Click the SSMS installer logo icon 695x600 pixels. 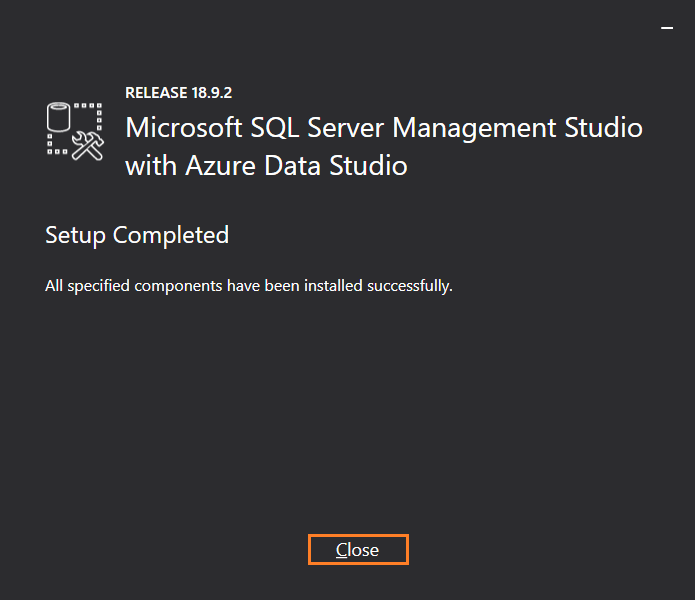75,130
